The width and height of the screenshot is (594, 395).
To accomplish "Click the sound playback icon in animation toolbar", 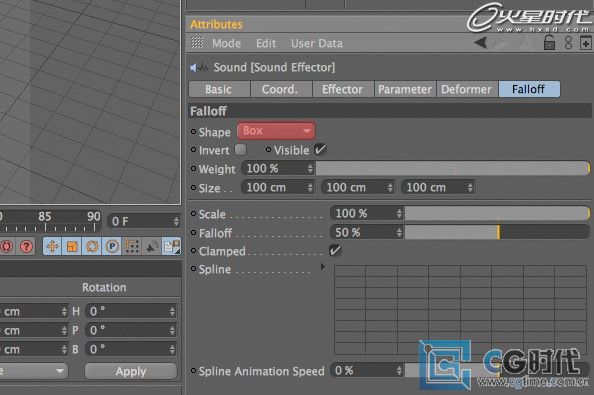I will (152, 247).
